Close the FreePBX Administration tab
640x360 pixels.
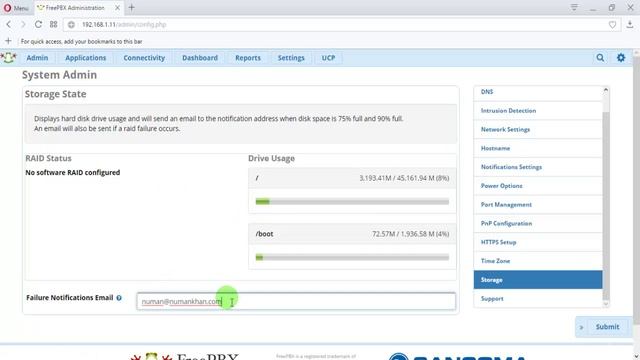[x=118, y=8]
